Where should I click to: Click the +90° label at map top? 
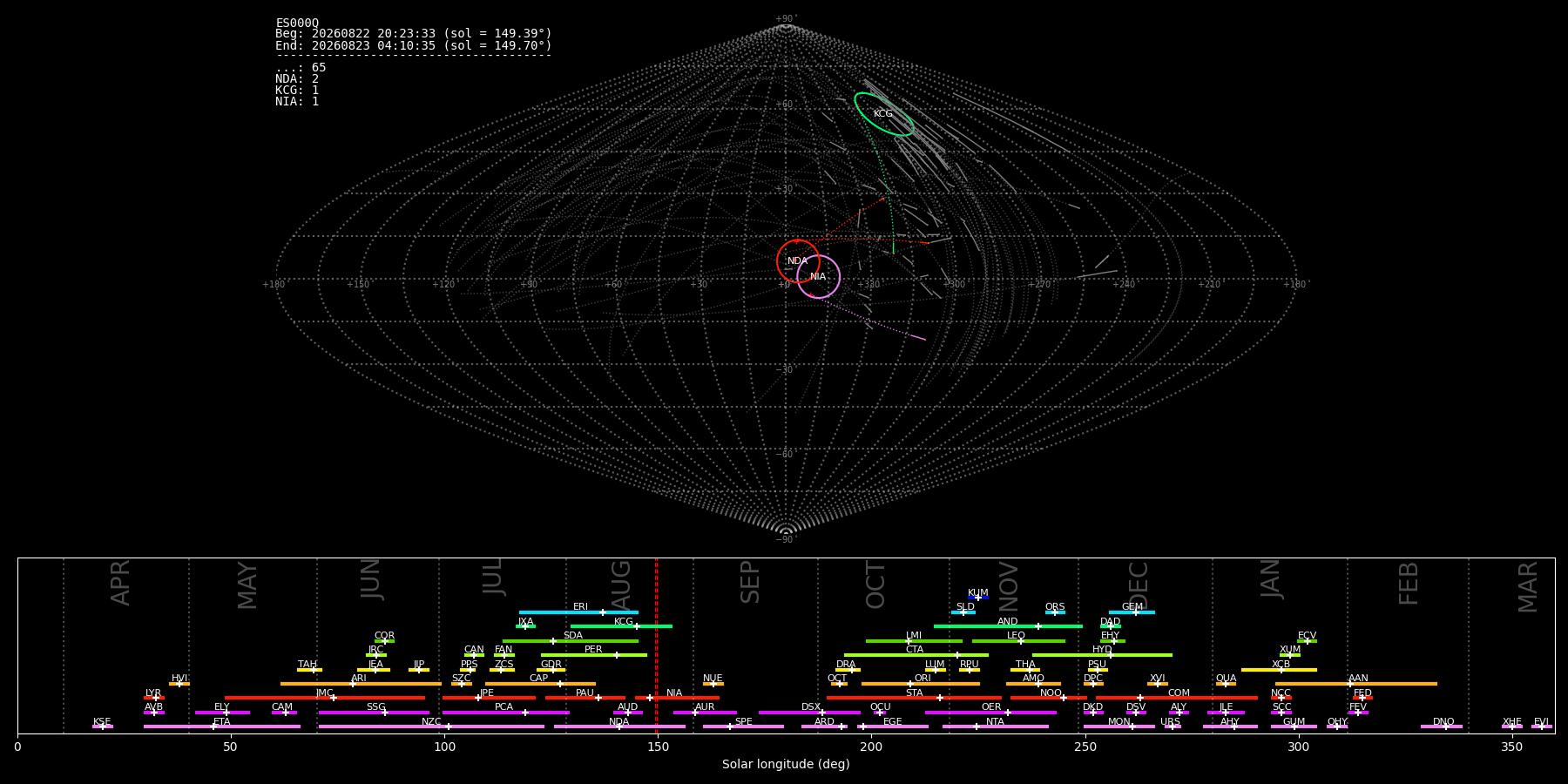tap(786, 19)
